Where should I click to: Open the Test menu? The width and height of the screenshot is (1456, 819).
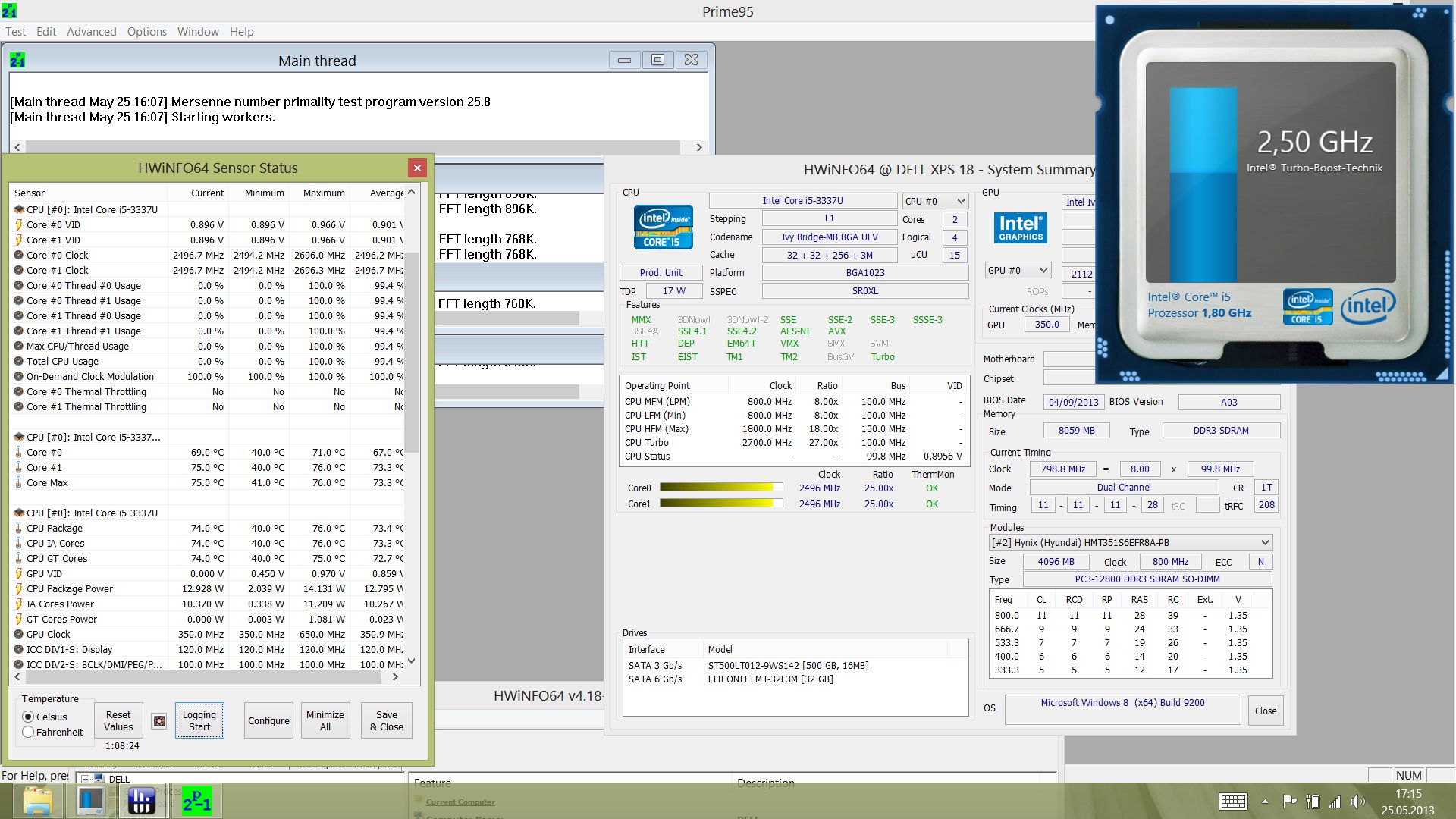point(15,31)
